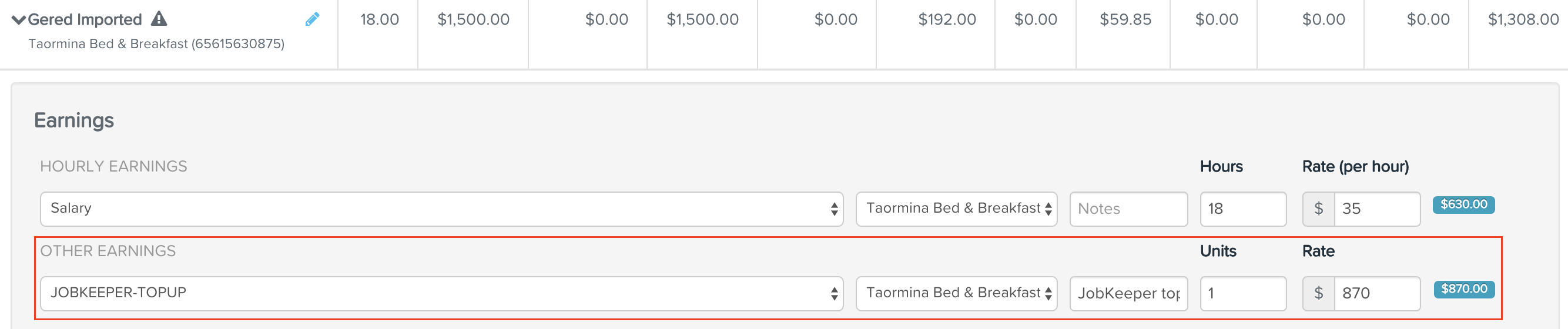
Task: Click the Gered Imported employee name
Action: point(85,19)
